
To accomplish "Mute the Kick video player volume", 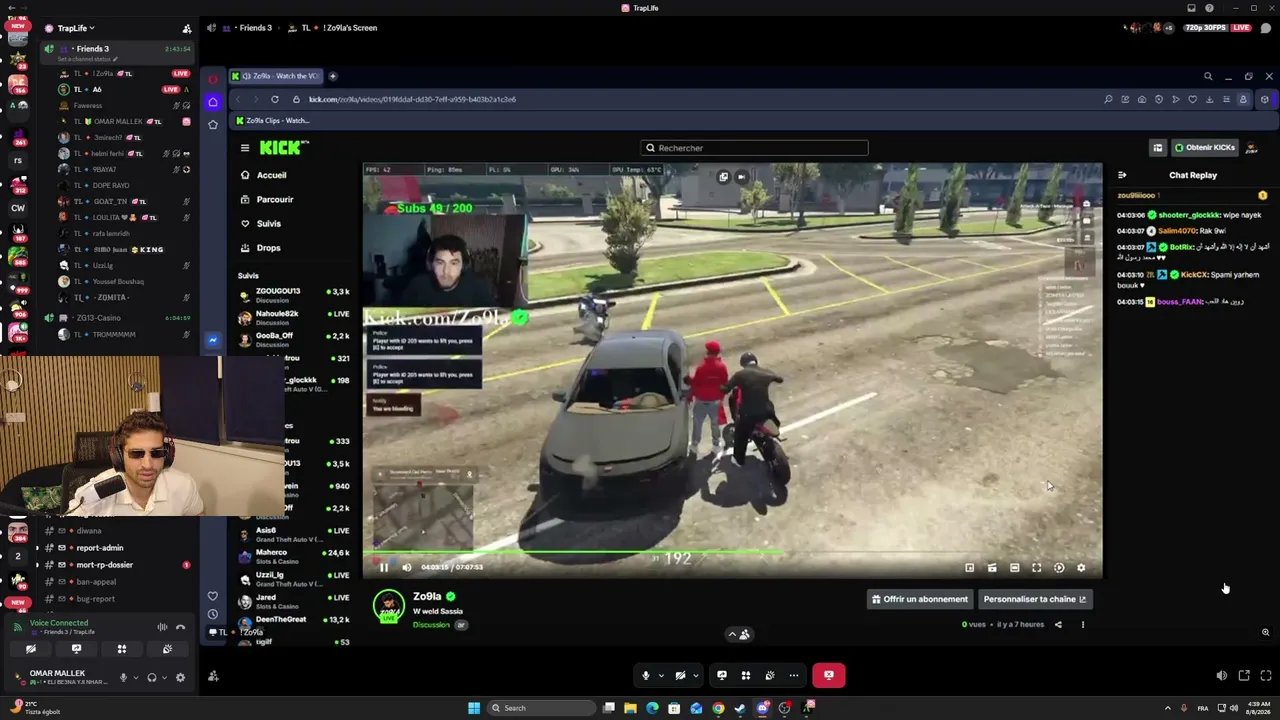I will pyautogui.click(x=407, y=567).
